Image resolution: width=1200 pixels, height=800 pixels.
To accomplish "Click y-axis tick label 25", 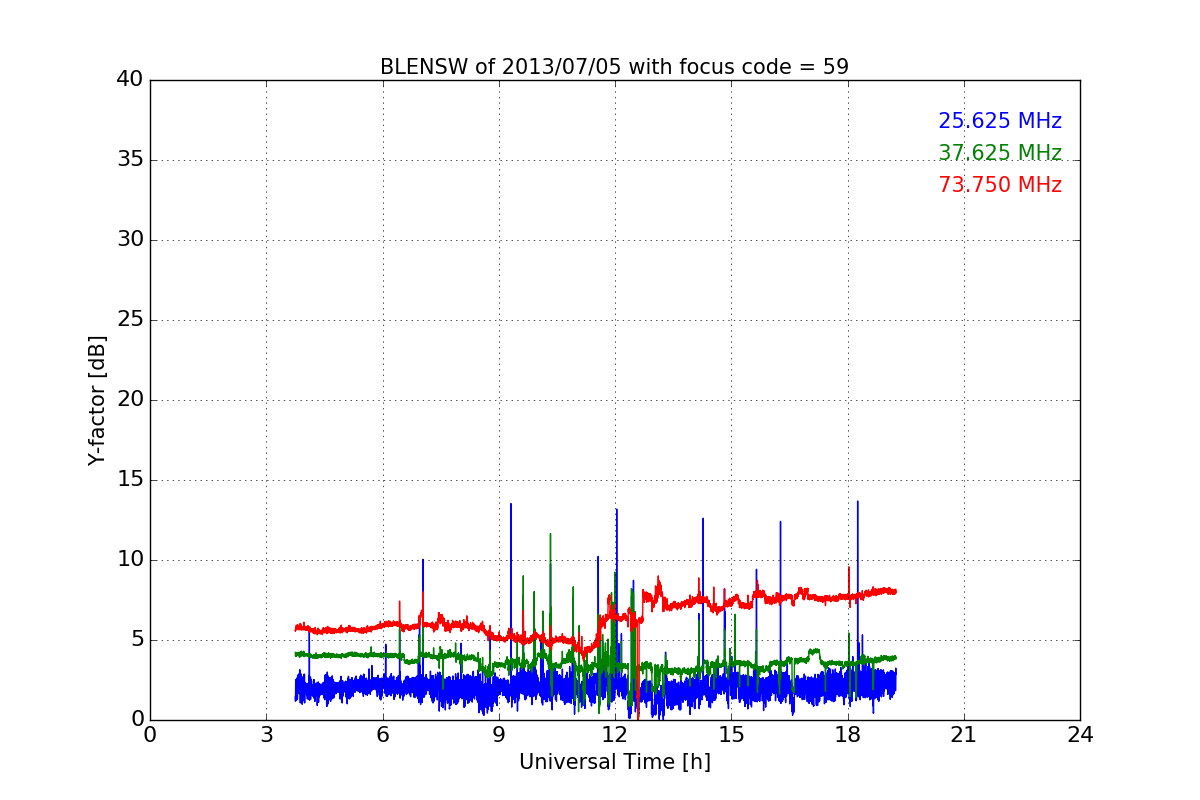I will point(130,320).
